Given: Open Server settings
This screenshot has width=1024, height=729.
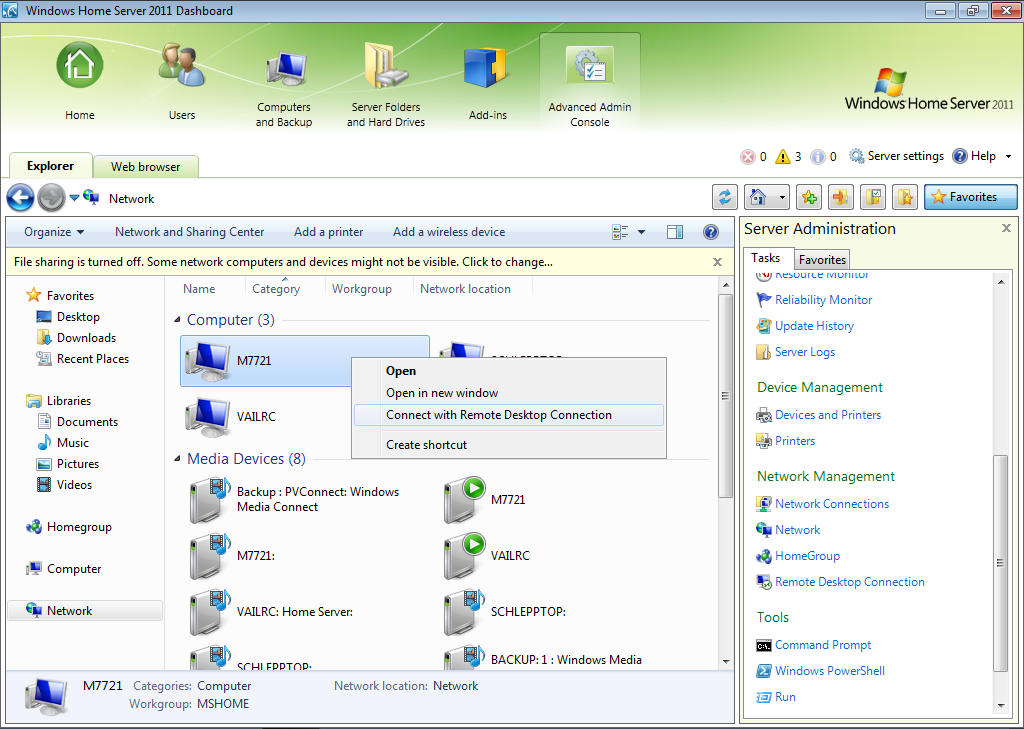Looking at the screenshot, I should [896, 156].
